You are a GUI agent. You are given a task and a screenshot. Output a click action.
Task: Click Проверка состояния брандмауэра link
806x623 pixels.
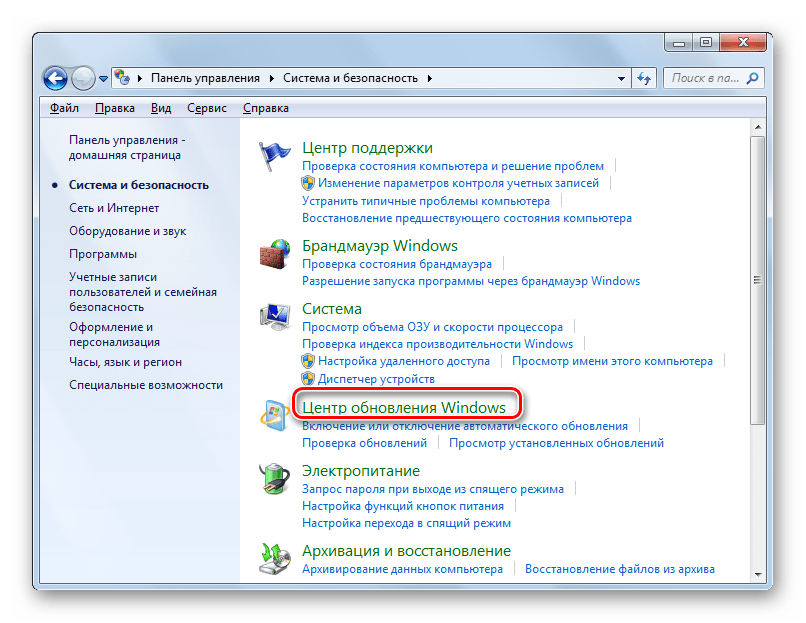click(x=397, y=264)
